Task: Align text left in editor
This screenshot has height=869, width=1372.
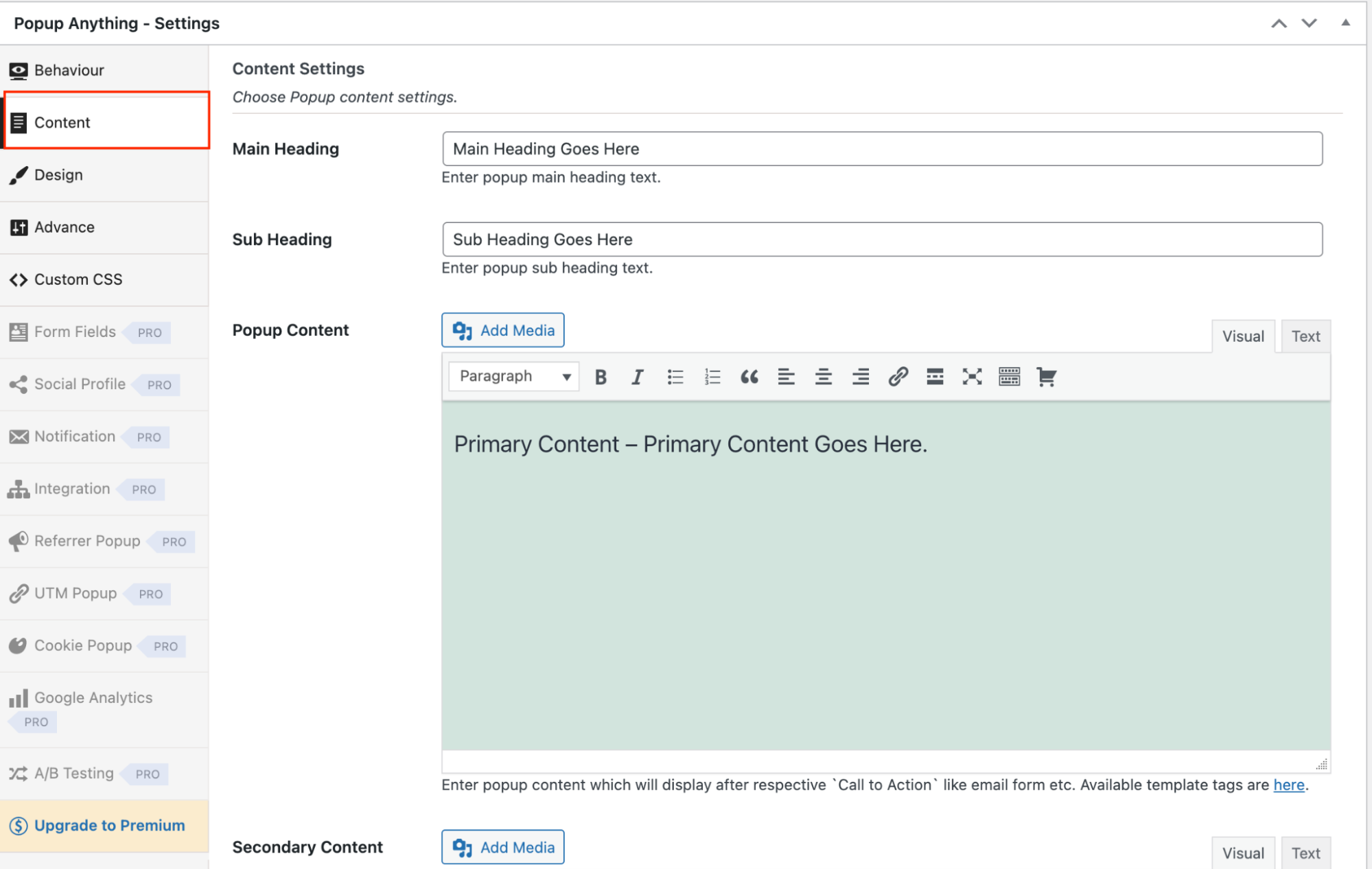Action: (787, 376)
